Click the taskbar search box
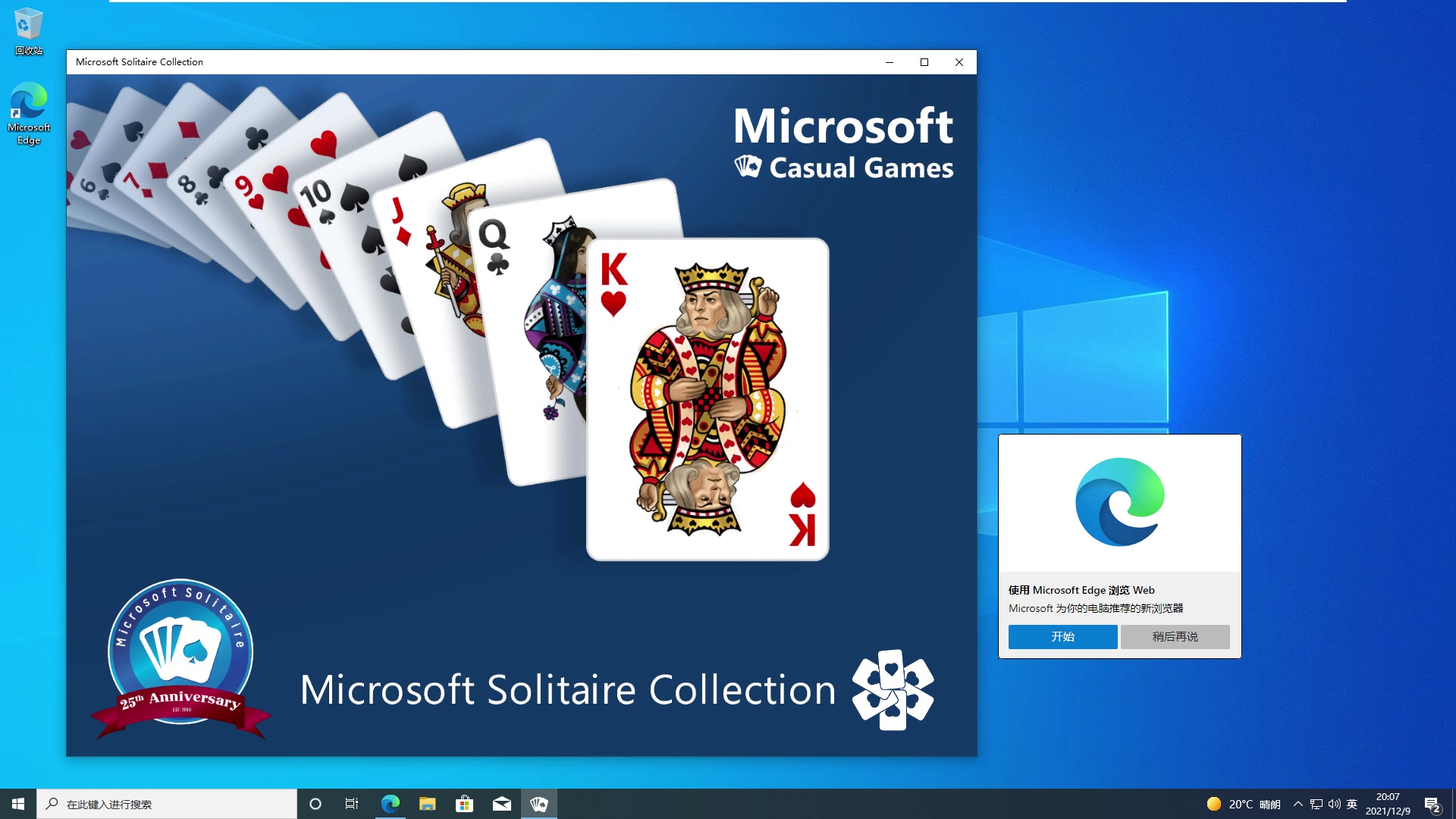The width and height of the screenshot is (1456, 819). pyautogui.click(x=167, y=804)
